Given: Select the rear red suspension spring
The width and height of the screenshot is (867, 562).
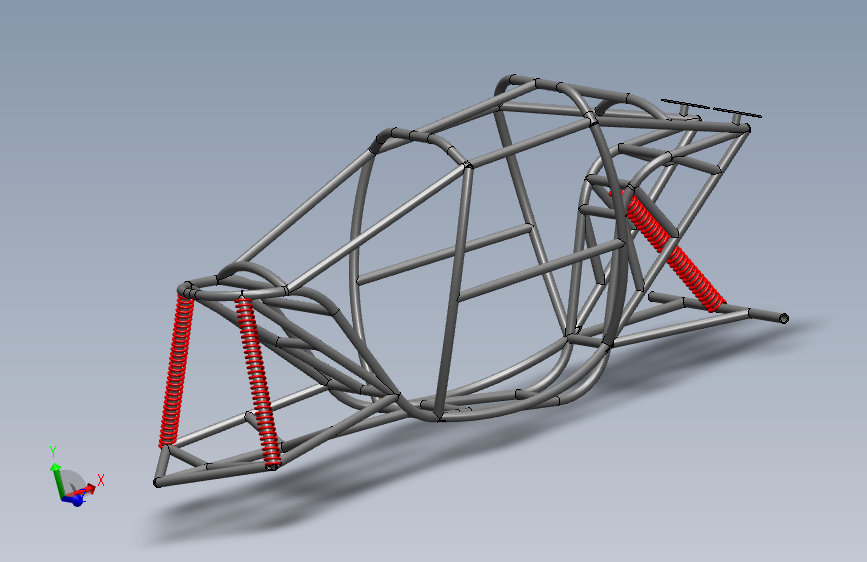Looking at the screenshot, I should coord(667,249).
